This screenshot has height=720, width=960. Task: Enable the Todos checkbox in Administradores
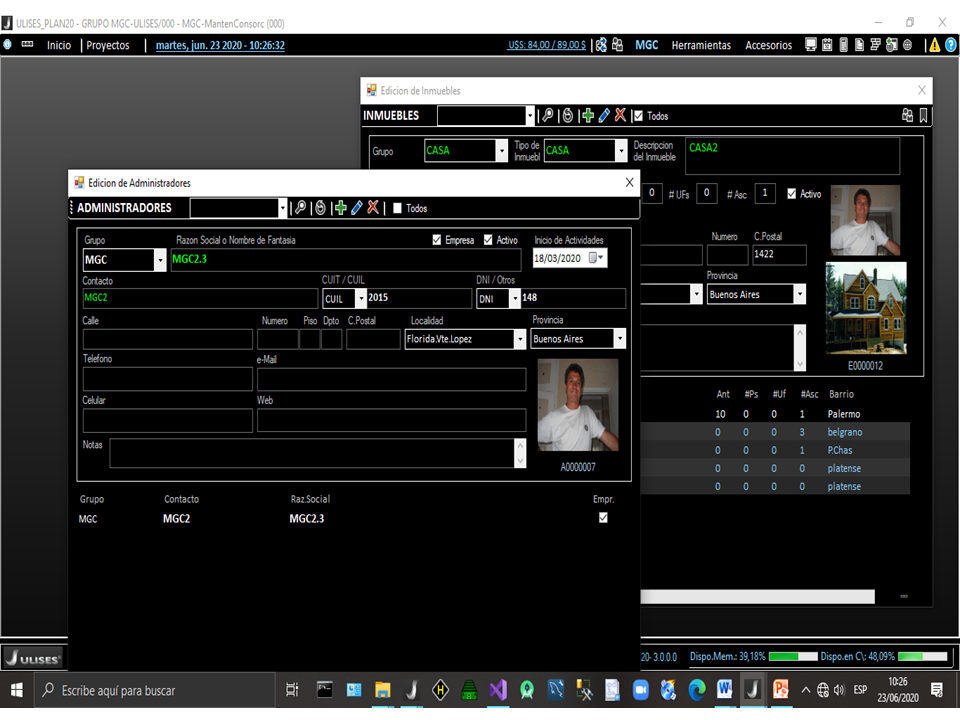pyautogui.click(x=397, y=208)
